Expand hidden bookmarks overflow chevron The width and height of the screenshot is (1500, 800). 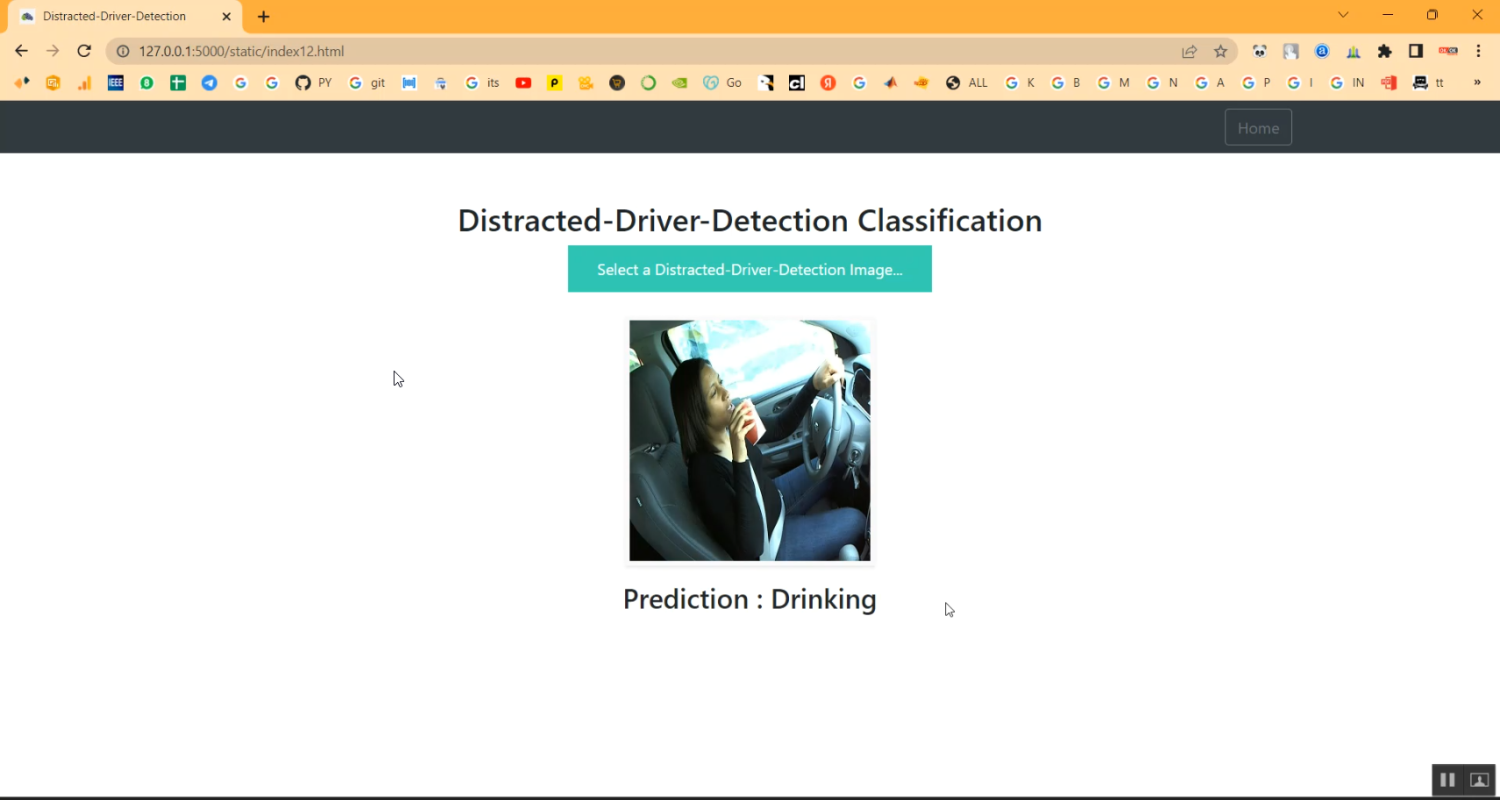tap(1477, 83)
